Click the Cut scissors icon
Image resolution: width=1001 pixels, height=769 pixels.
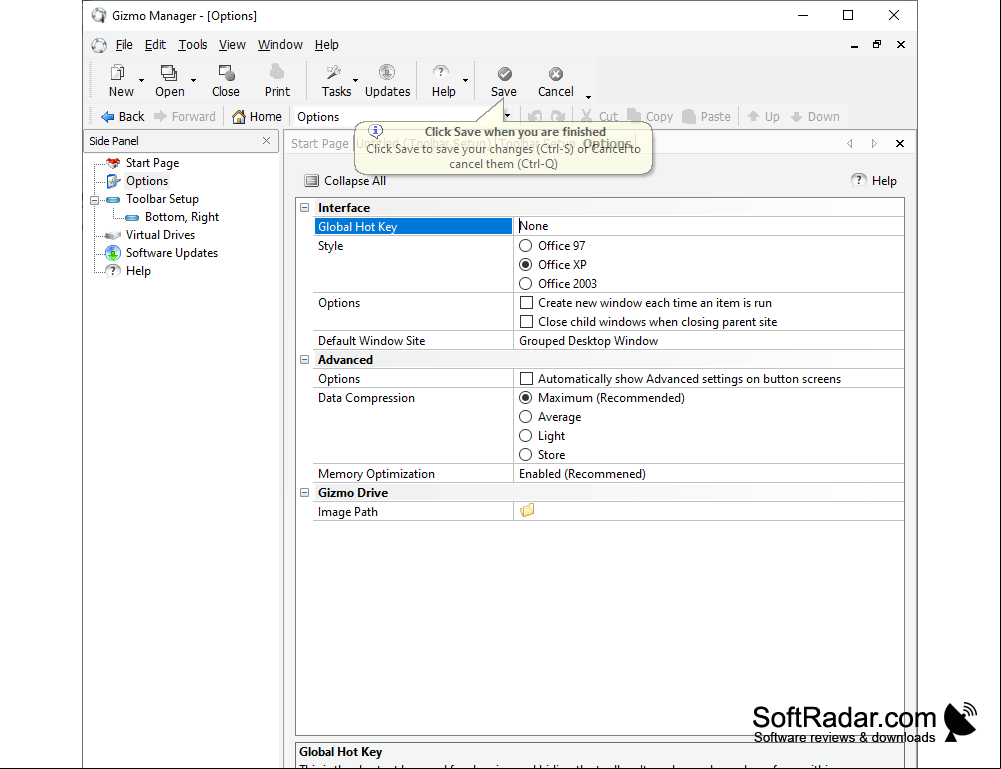coord(587,117)
